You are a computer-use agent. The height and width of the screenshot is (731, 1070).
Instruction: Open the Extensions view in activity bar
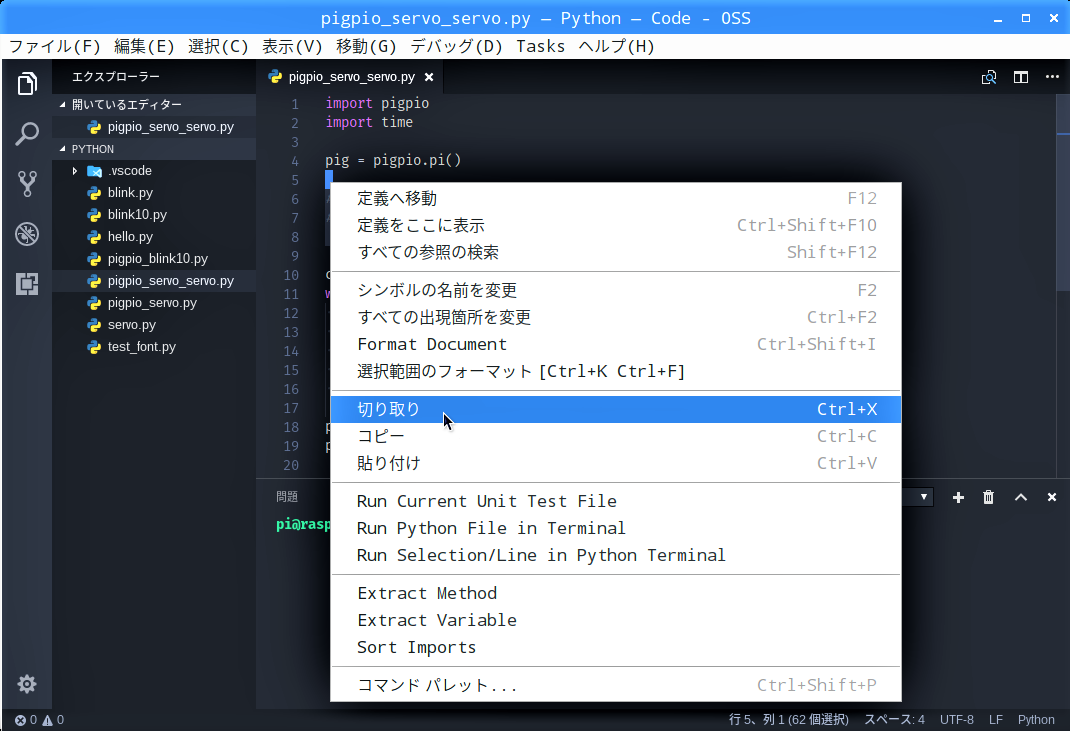27,284
